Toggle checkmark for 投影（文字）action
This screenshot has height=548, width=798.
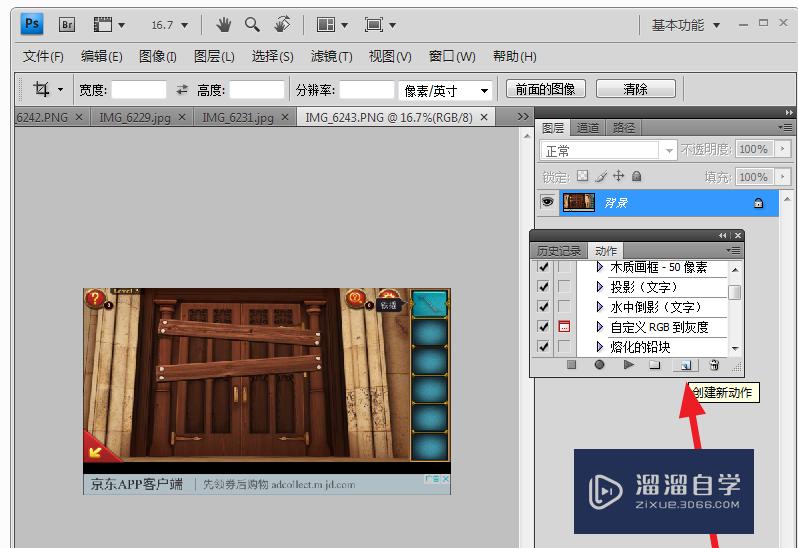coord(543,287)
